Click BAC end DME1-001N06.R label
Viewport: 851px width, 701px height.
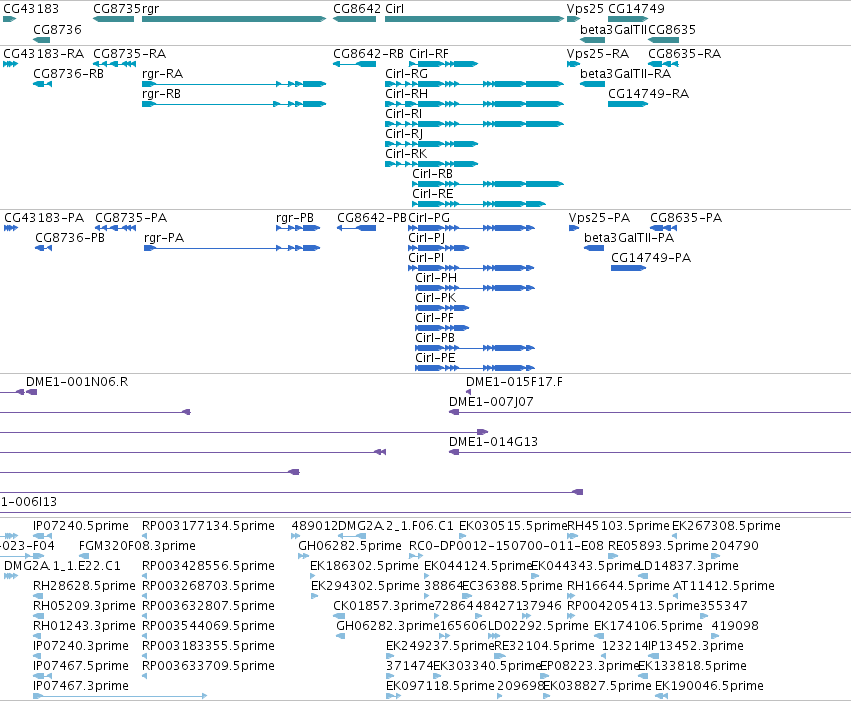pos(77,383)
